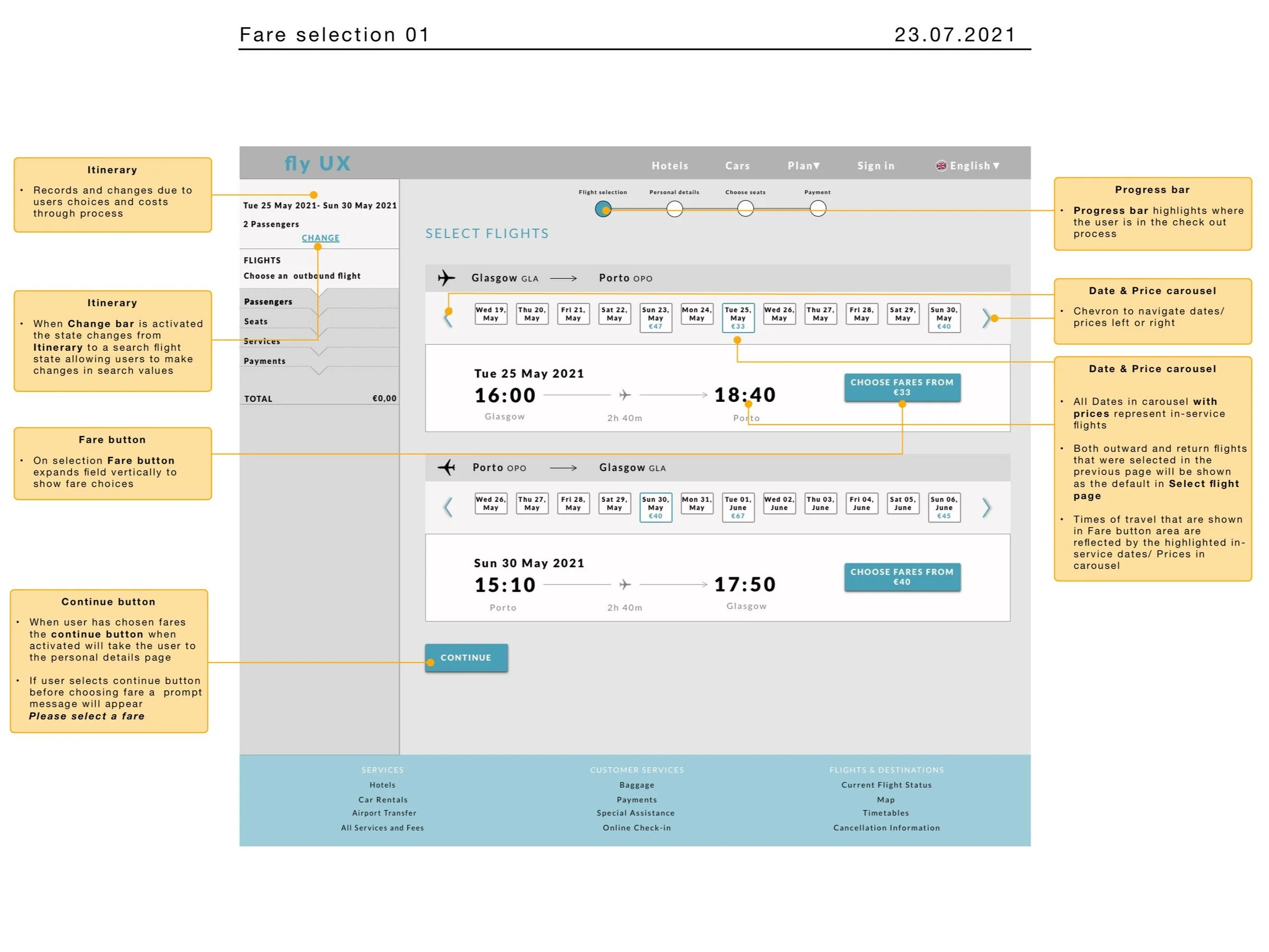Click the CHANGE link in the itinerary panel
This screenshot has width=1269, height=952.
(x=320, y=237)
